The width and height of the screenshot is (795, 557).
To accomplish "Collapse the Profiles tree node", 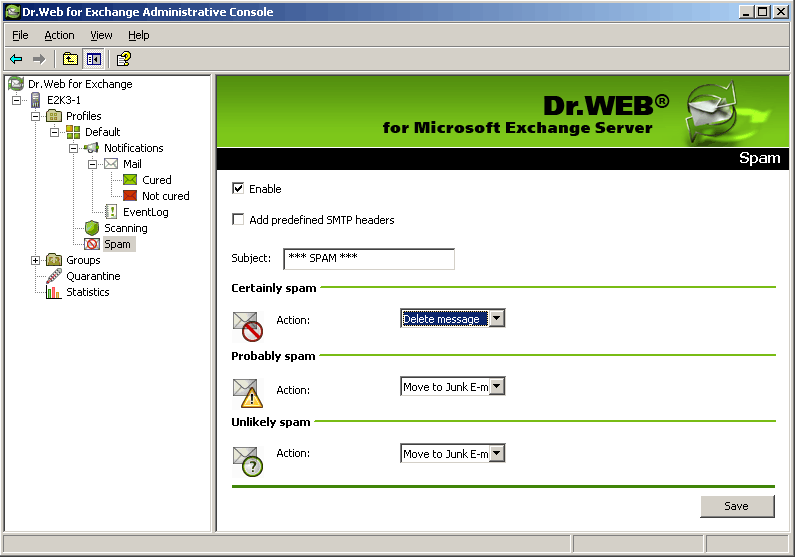I will point(35,116).
